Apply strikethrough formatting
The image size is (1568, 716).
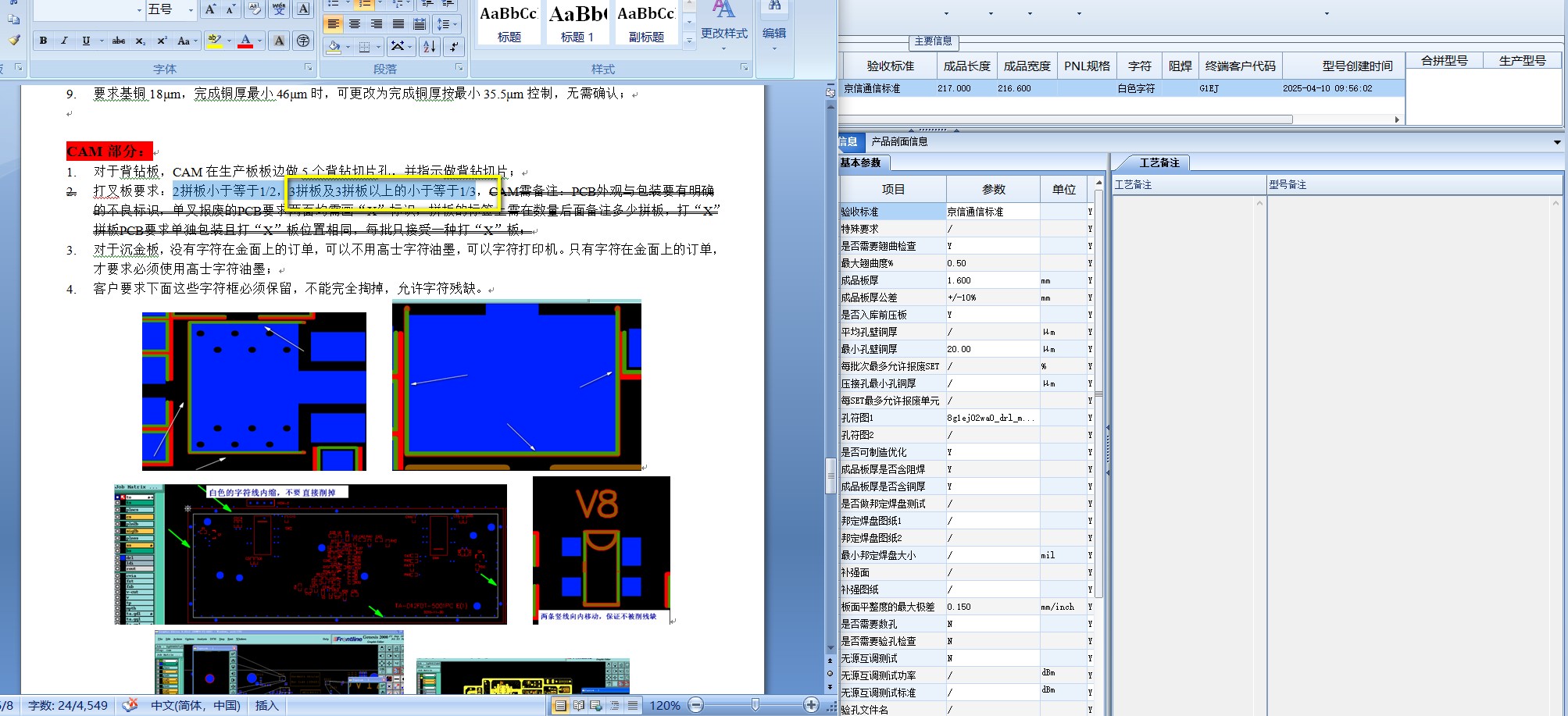coord(119,41)
